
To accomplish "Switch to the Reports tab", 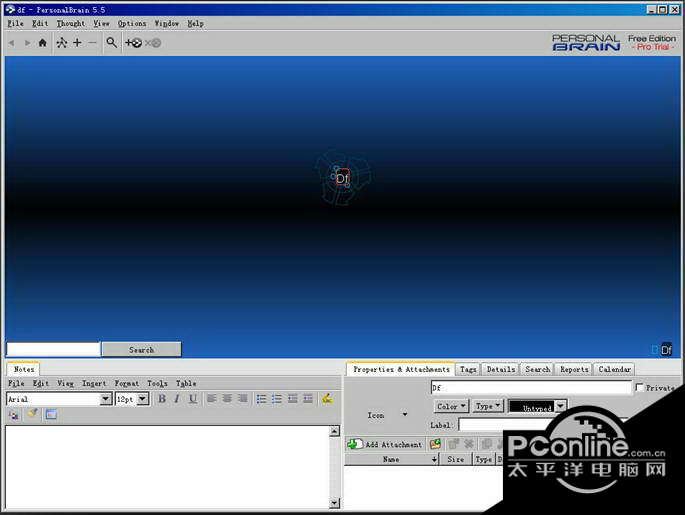I will click(574, 370).
